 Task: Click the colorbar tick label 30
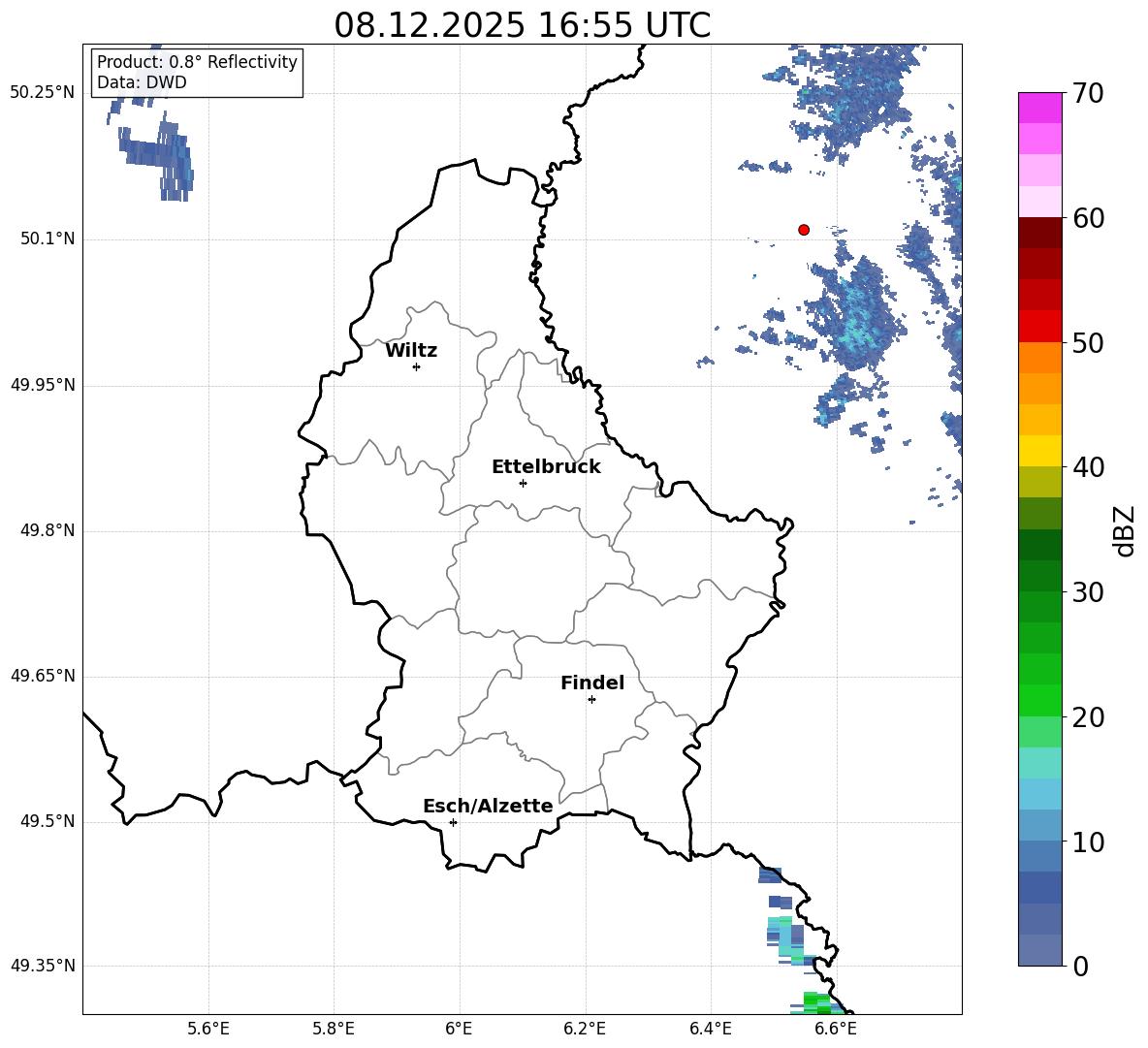point(1088,591)
